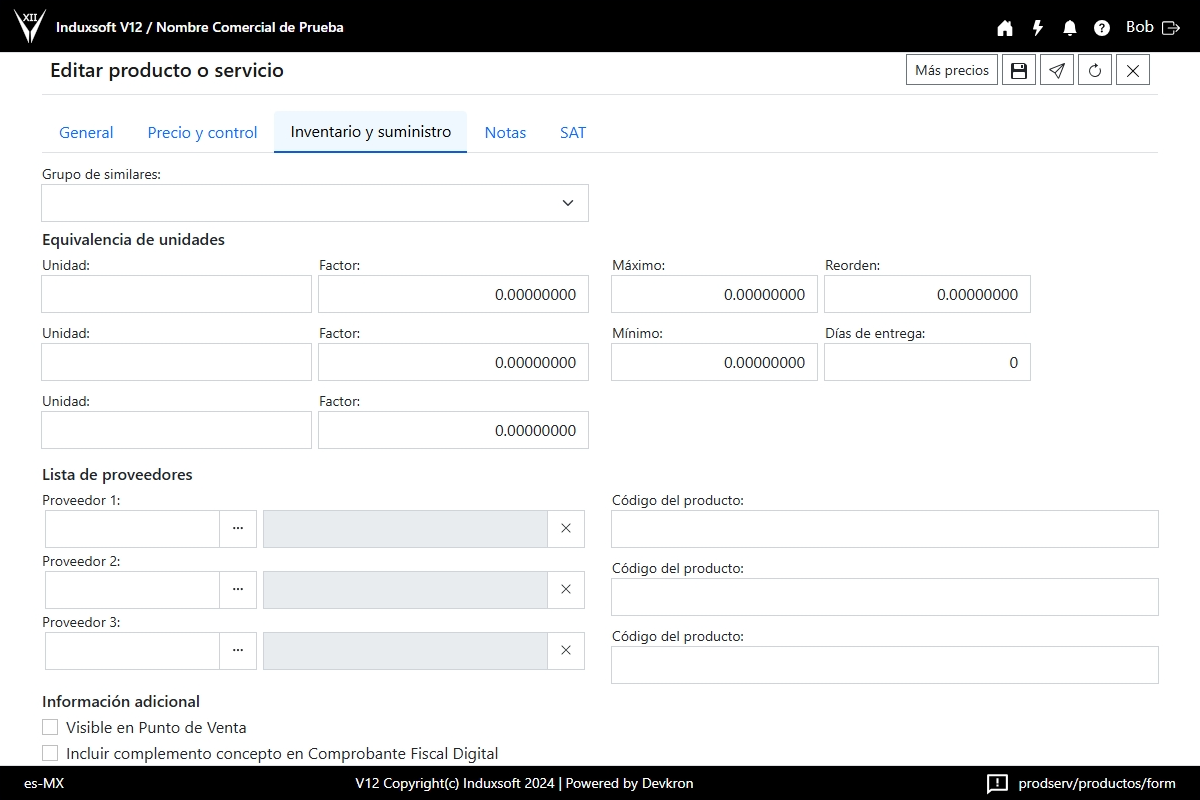Image resolution: width=1200 pixels, height=800 pixels.
Task: Refresh the form with the reload icon
Action: point(1095,70)
